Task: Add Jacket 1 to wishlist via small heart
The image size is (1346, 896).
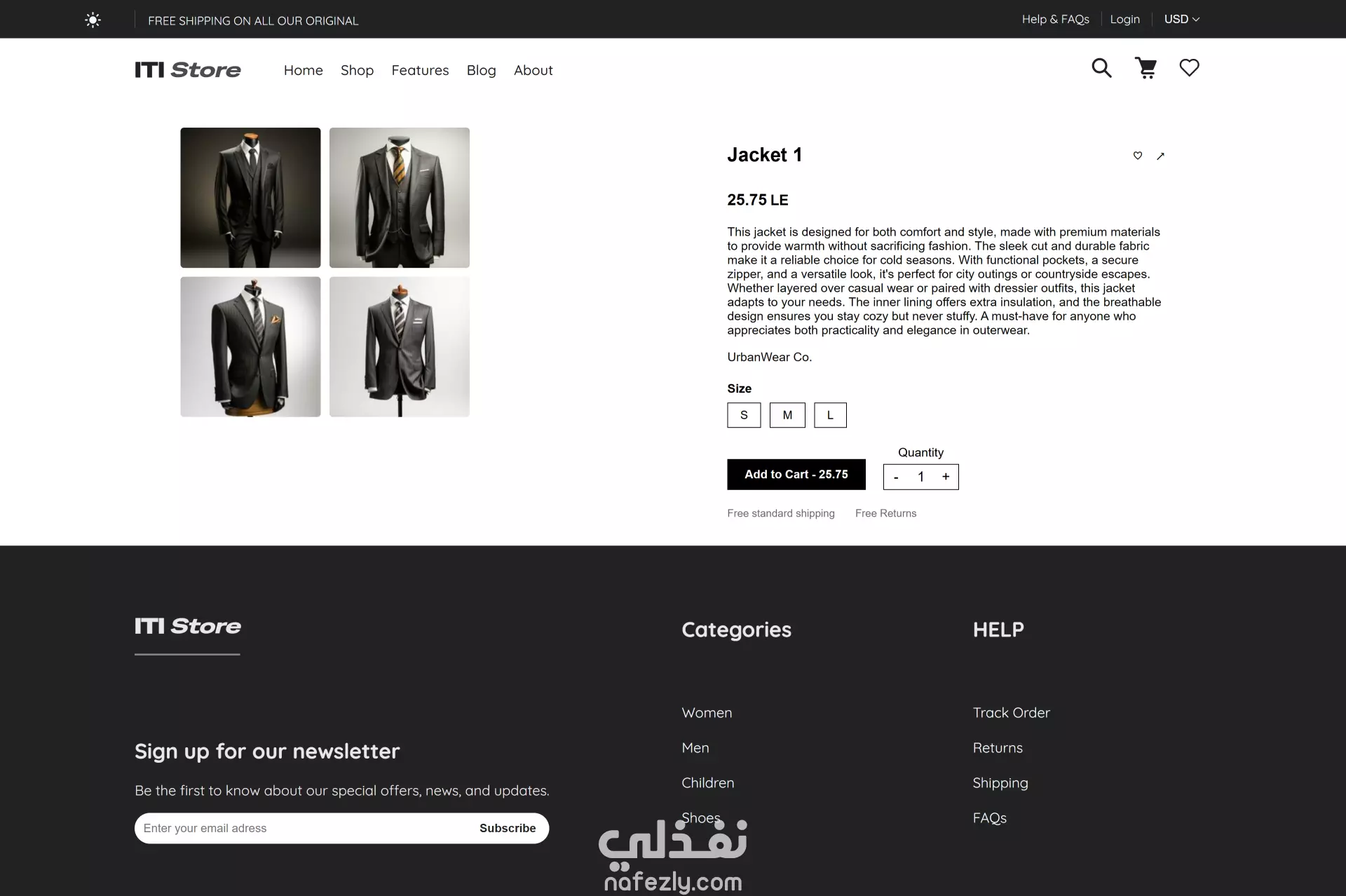Action: 1138,156
